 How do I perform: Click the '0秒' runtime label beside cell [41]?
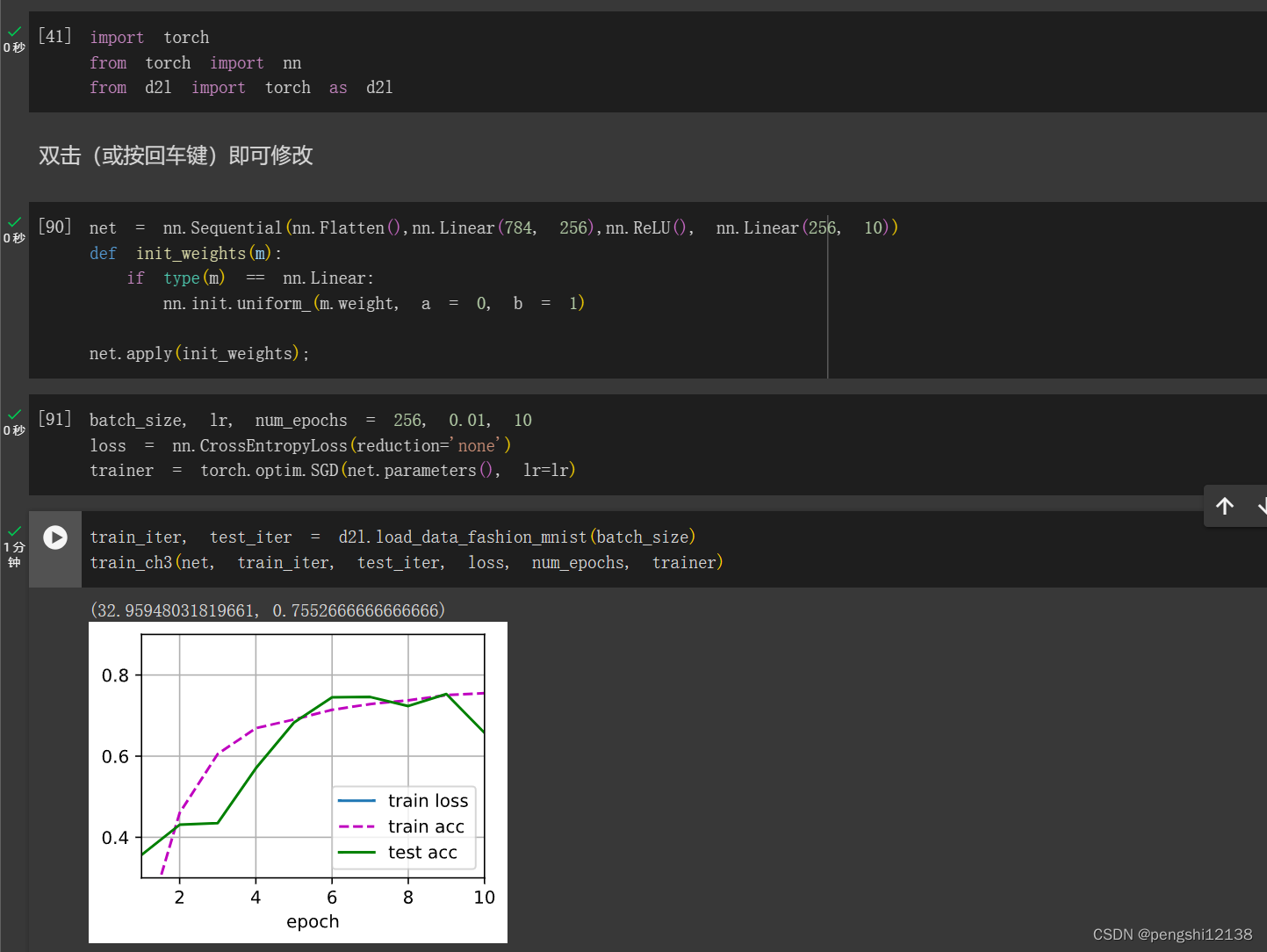click(x=14, y=47)
